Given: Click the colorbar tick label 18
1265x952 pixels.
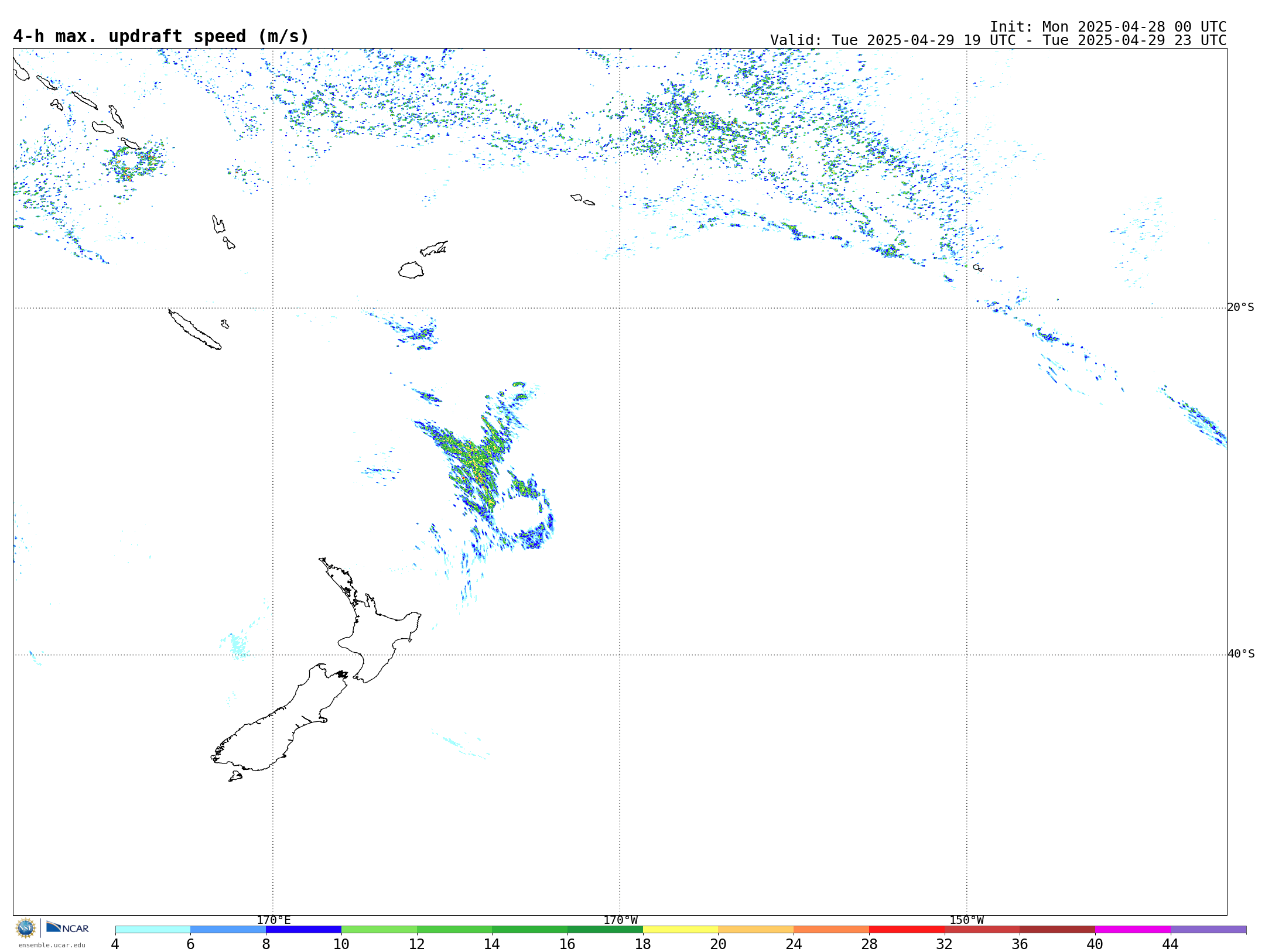Looking at the screenshot, I should coord(643,944).
